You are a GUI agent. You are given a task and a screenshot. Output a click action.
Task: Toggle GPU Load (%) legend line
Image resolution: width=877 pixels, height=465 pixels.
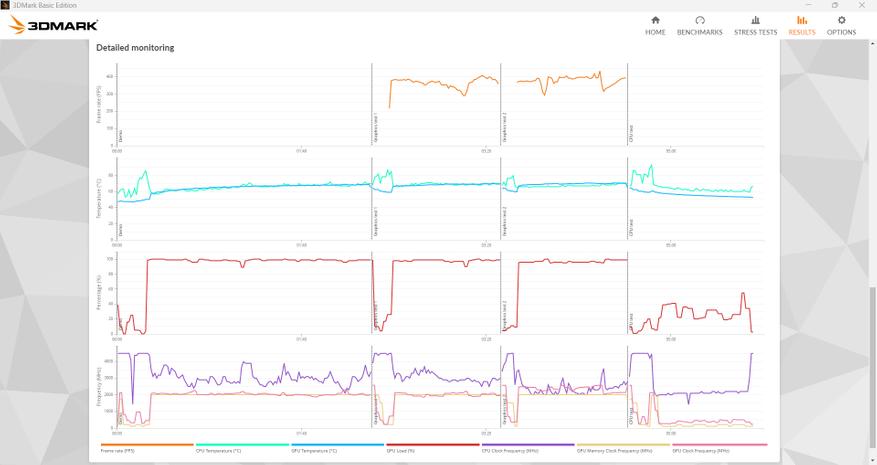432,448
